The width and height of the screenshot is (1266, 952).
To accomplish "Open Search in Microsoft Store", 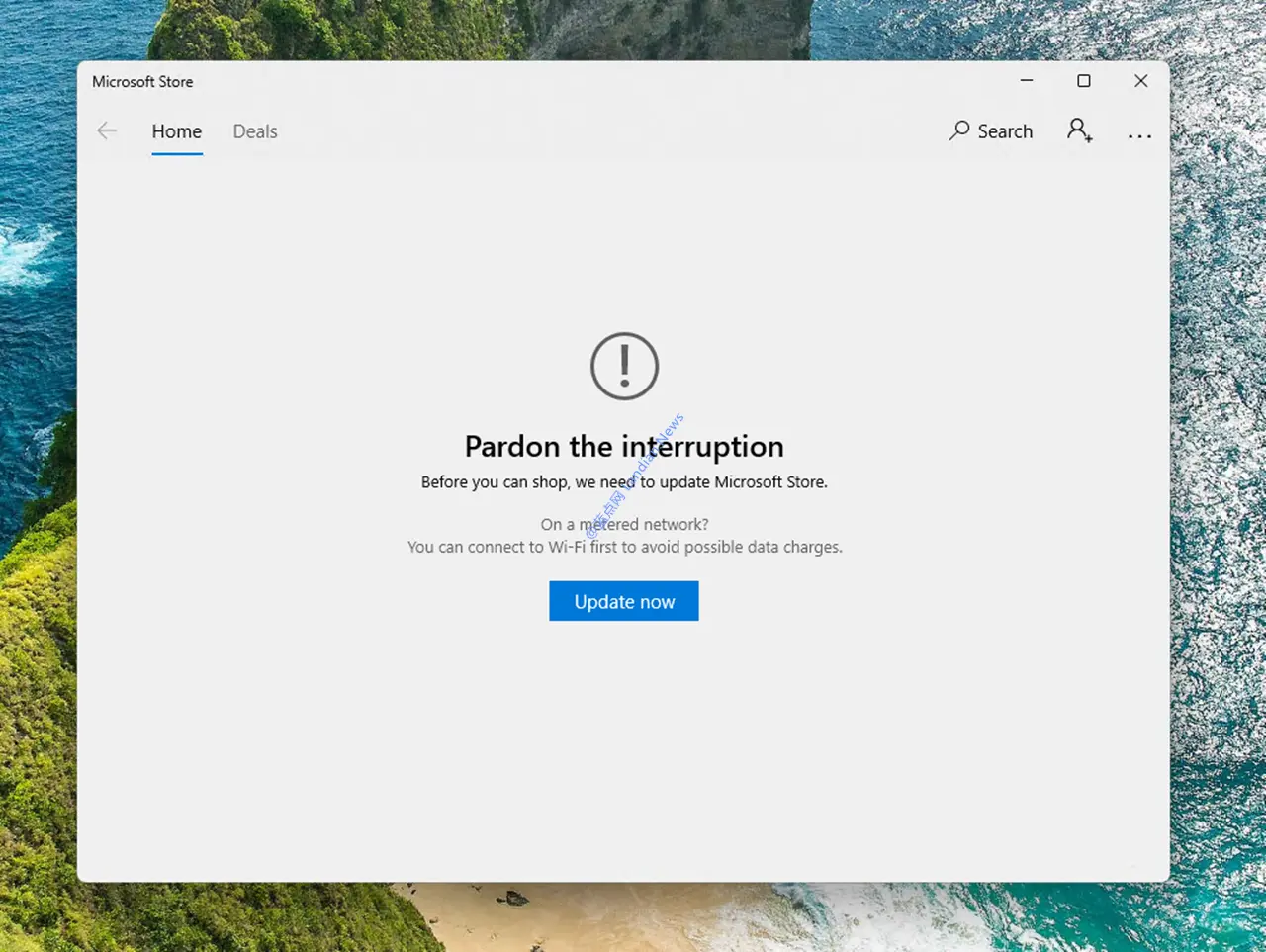I will [991, 131].
